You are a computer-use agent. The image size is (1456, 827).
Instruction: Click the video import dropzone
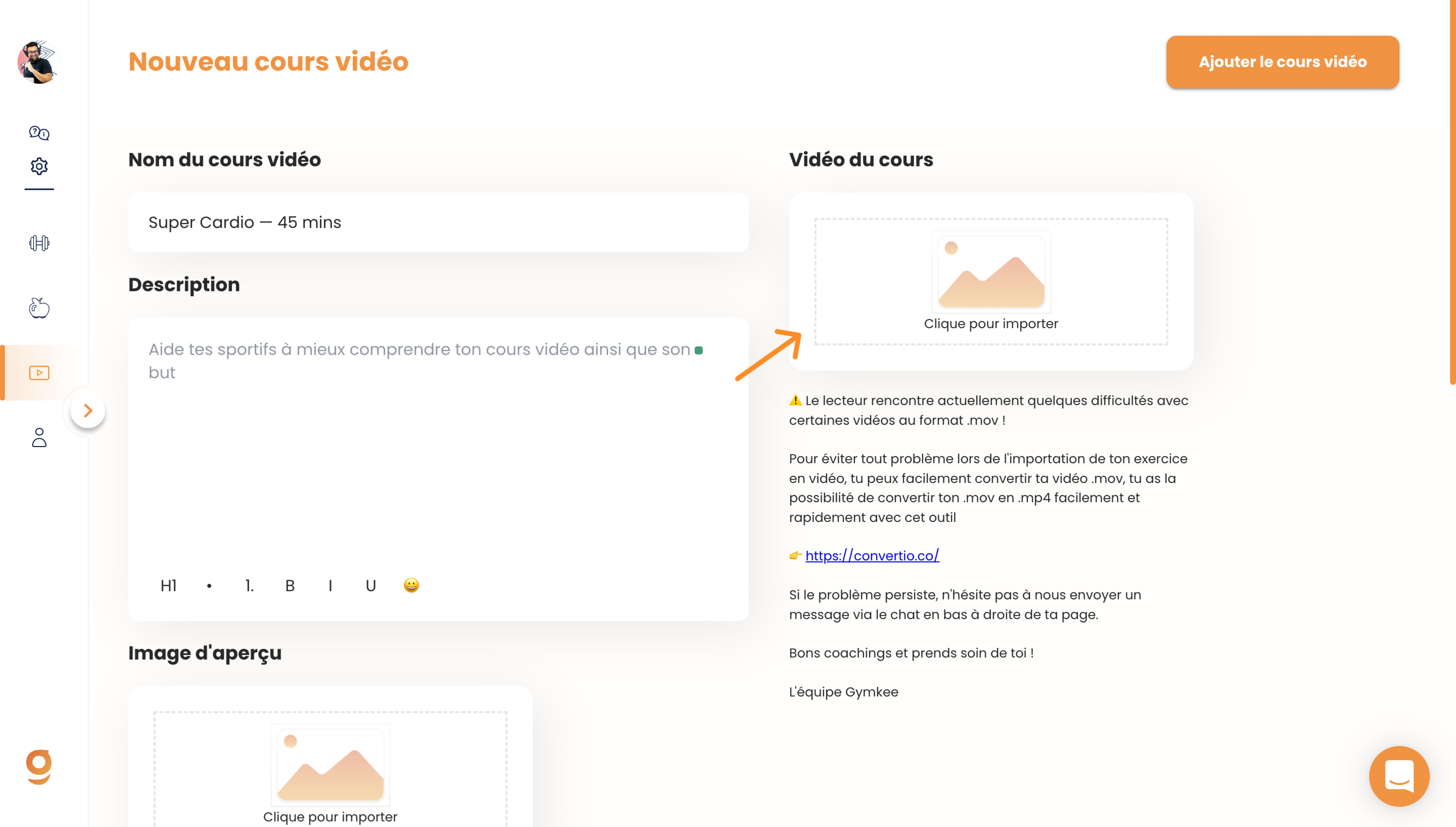coord(991,282)
